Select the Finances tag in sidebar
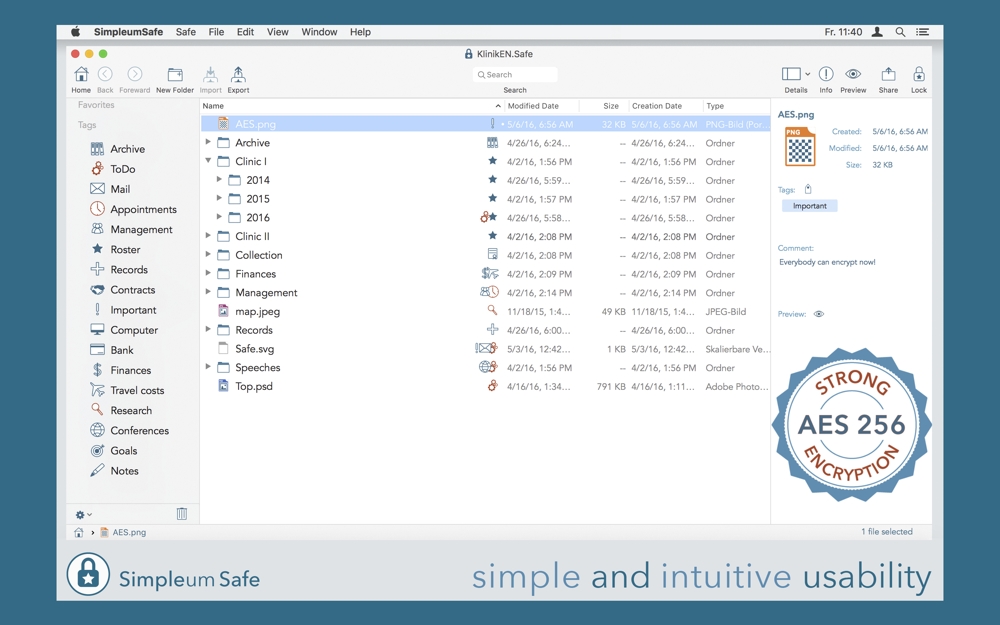The height and width of the screenshot is (625, 1000). pyautogui.click(x=121, y=371)
